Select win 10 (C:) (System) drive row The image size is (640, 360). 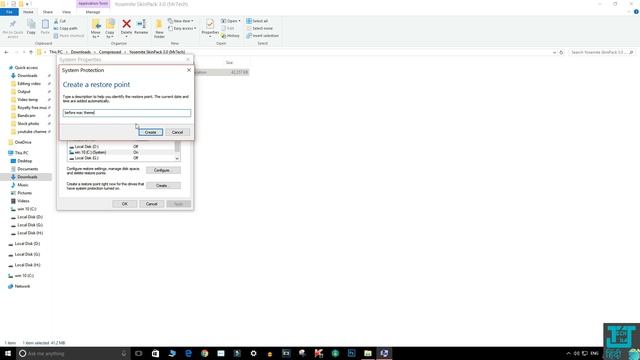[x=122, y=152]
